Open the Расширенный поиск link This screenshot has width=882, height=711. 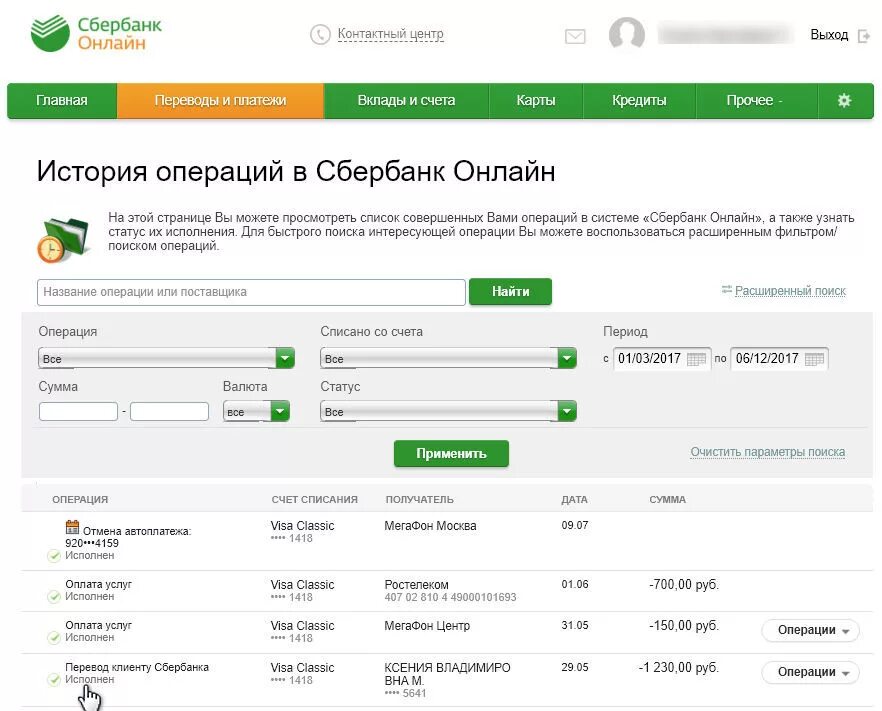click(x=790, y=291)
